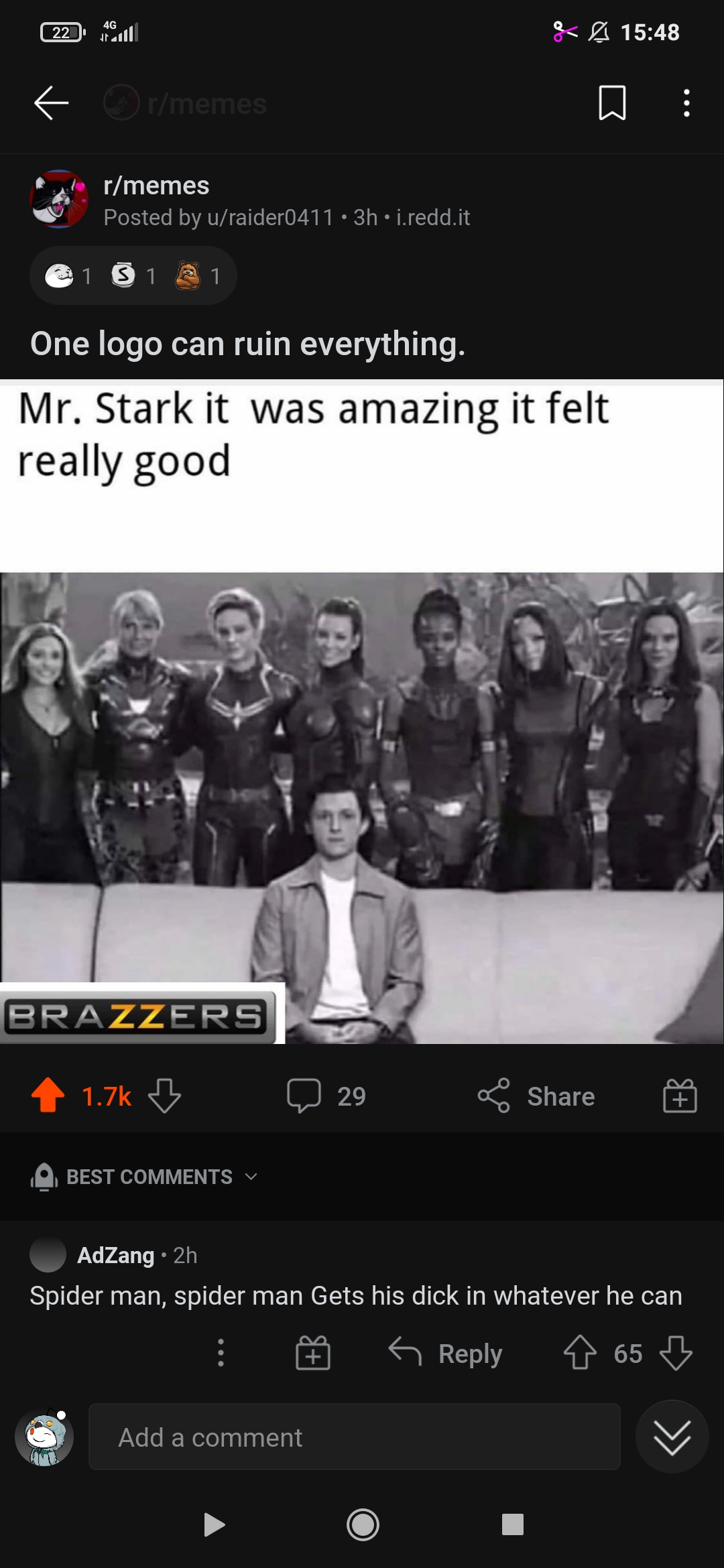
Task: Reply to AdZang's comment
Action: 446,1353
